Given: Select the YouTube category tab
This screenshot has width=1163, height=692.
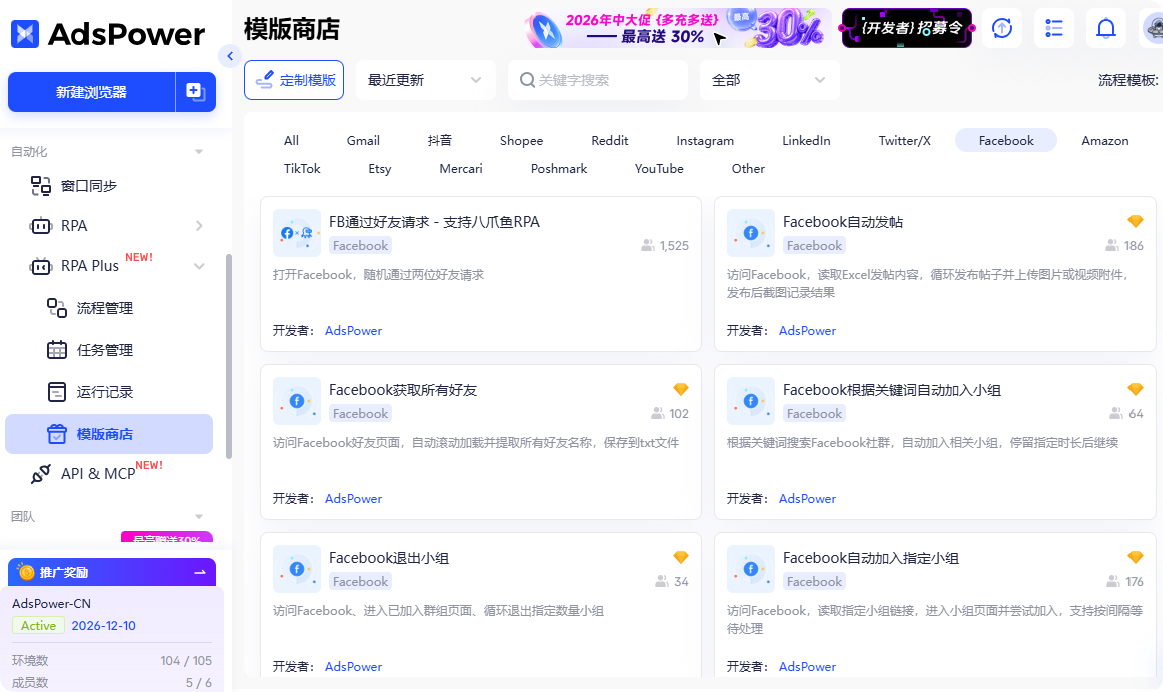Looking at the screenshot, I should (659, 168).
